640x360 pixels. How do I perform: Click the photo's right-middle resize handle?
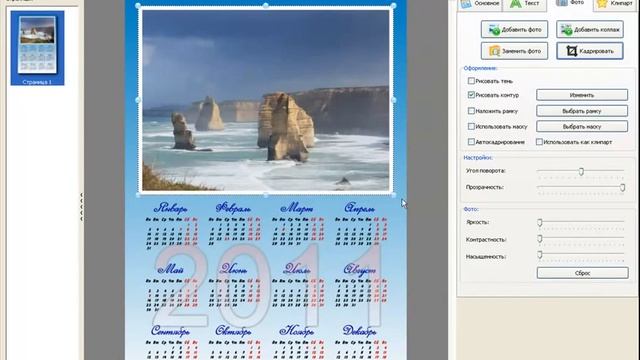click(x=393, y=100)
